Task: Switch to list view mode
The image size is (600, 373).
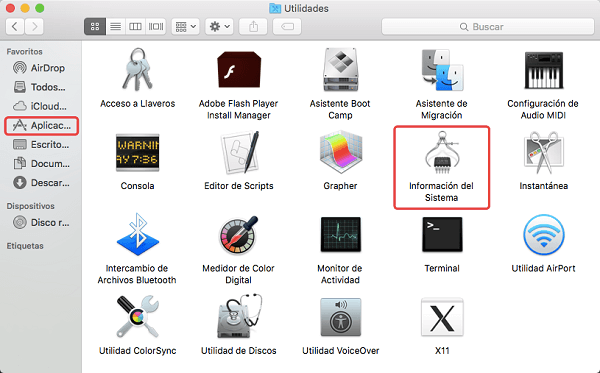Action: pyautogui.click(x=116, y=26)
